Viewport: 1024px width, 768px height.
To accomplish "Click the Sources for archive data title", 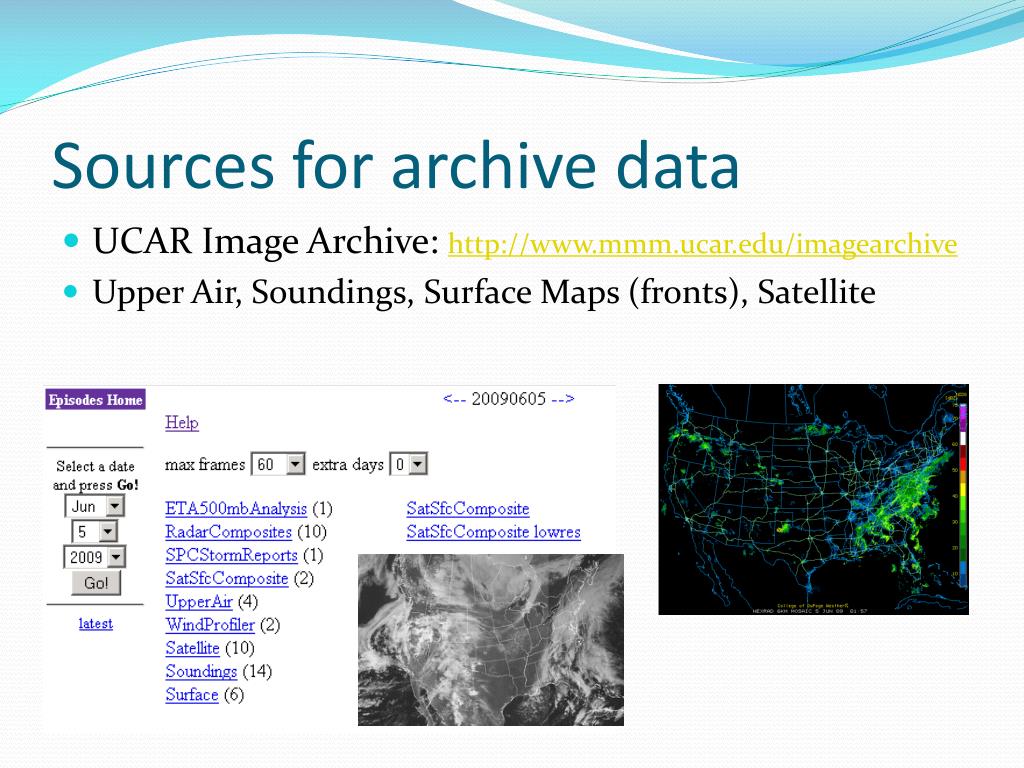I will point(395,166).
